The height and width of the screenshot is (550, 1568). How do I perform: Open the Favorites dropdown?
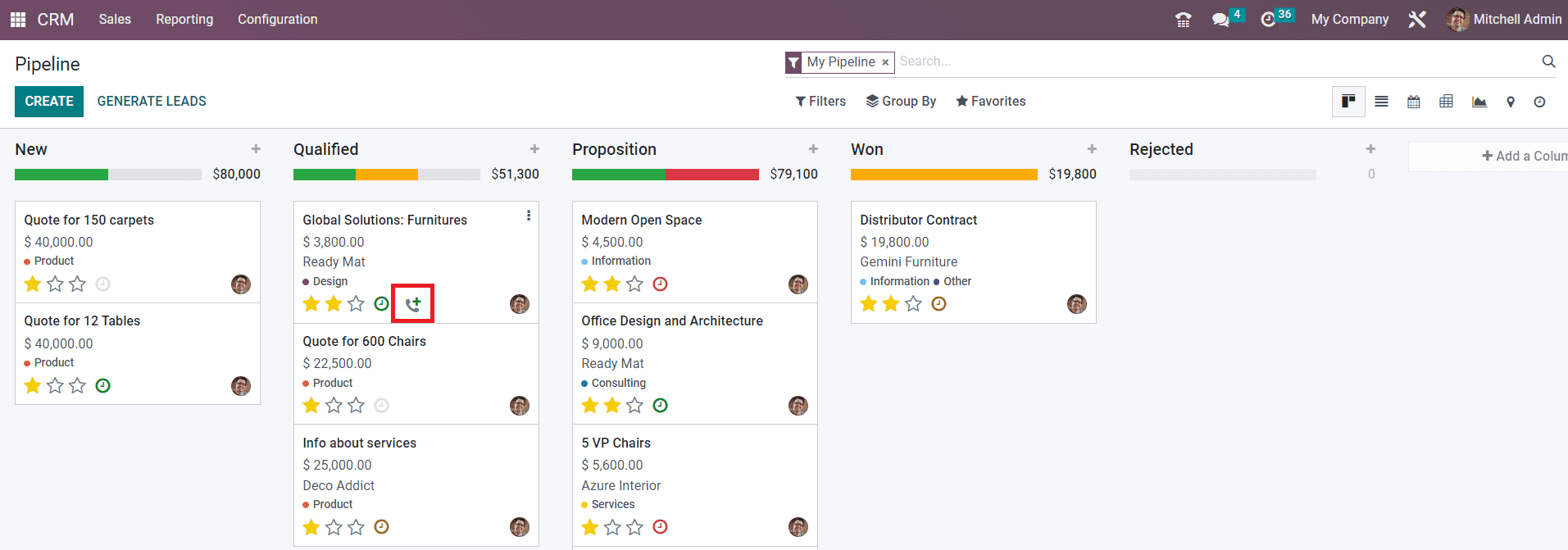pos(990,102)
